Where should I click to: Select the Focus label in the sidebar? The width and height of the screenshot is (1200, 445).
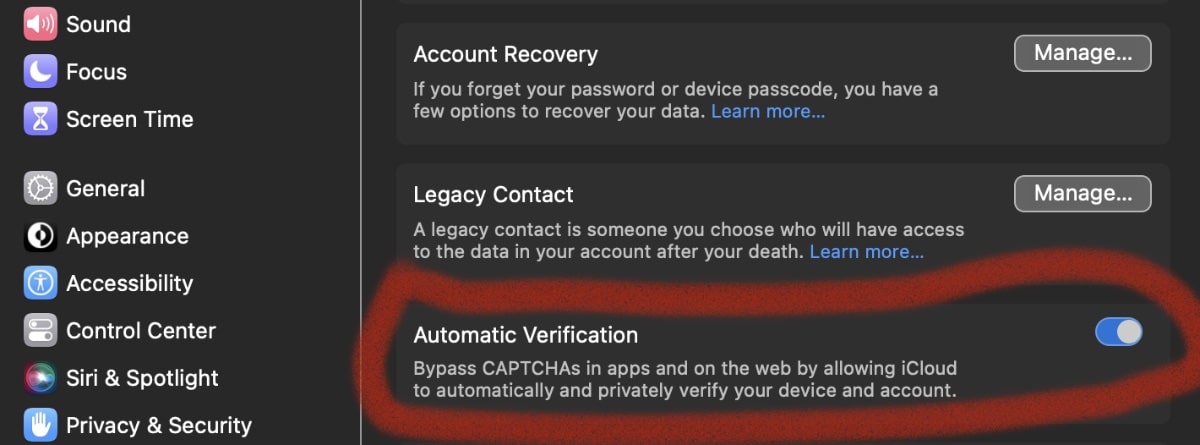[x=96, y=72]
